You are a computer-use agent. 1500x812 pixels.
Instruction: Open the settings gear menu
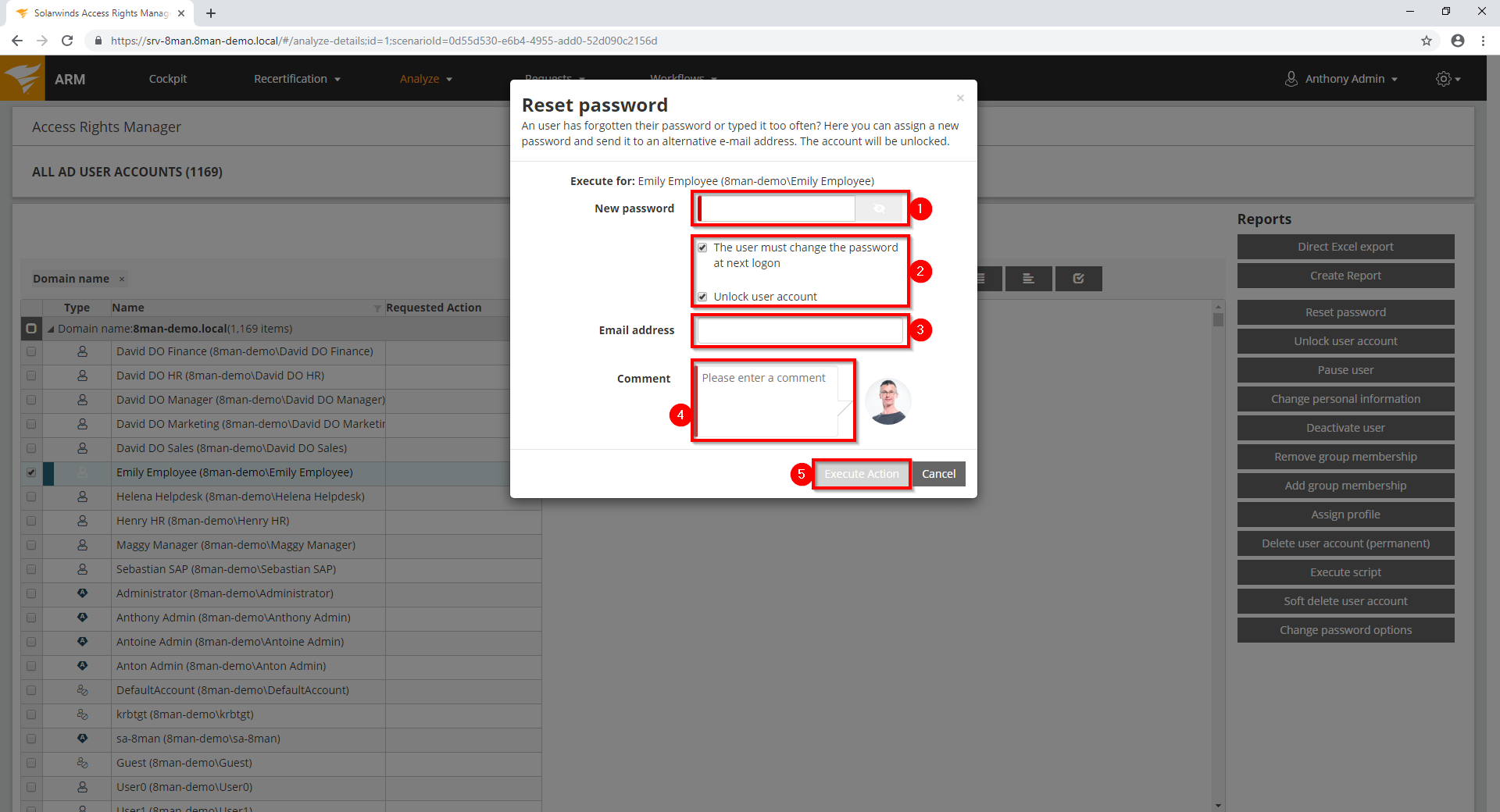click(1447, 79)
